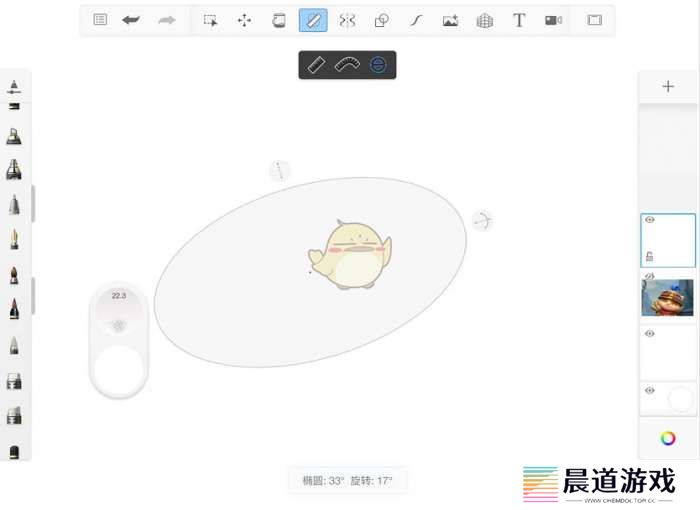Select the character image layer thumbnail

[x=668, y=297]
